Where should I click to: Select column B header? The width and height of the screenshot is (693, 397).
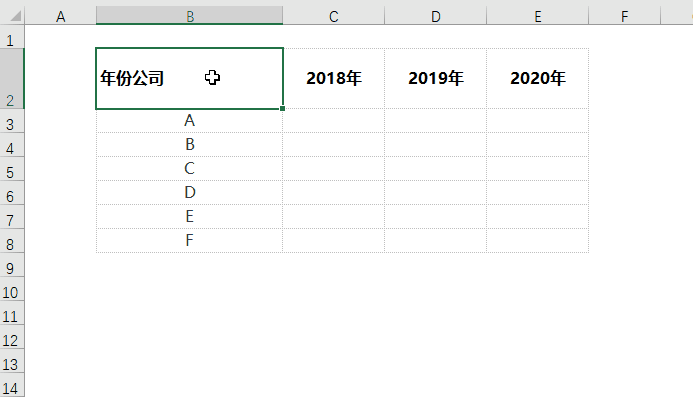point(190,16)
